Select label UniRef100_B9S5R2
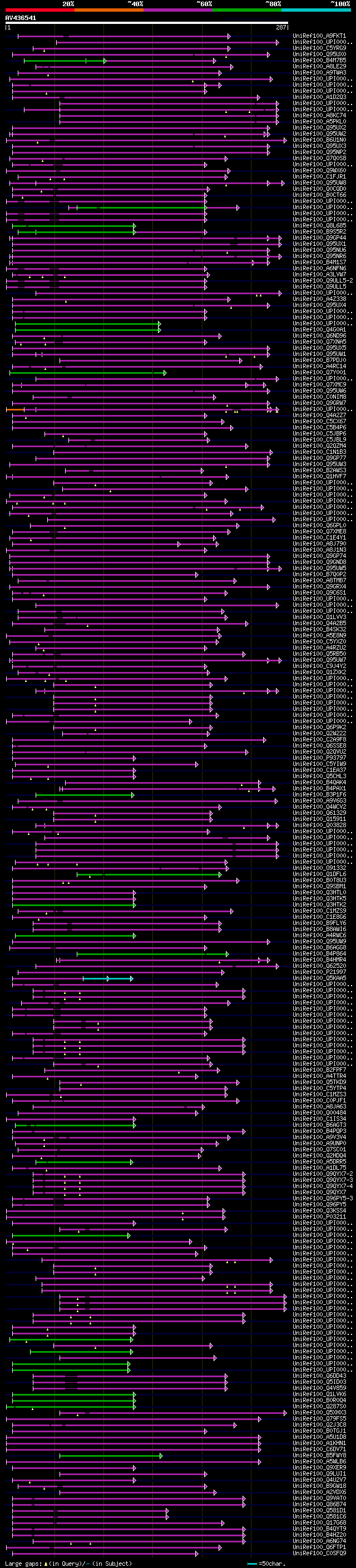The width and height of the screenshot is (356, 1568). (x=319, y=232)
